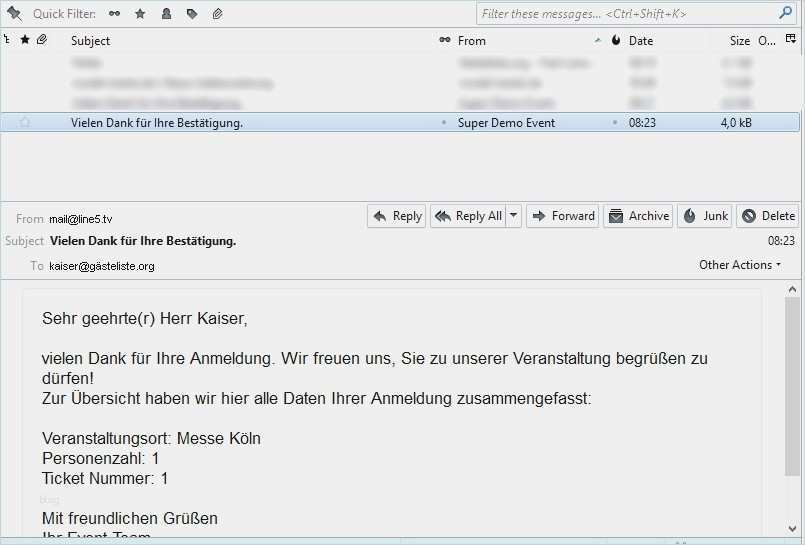Forward this message

pos(563,216)
